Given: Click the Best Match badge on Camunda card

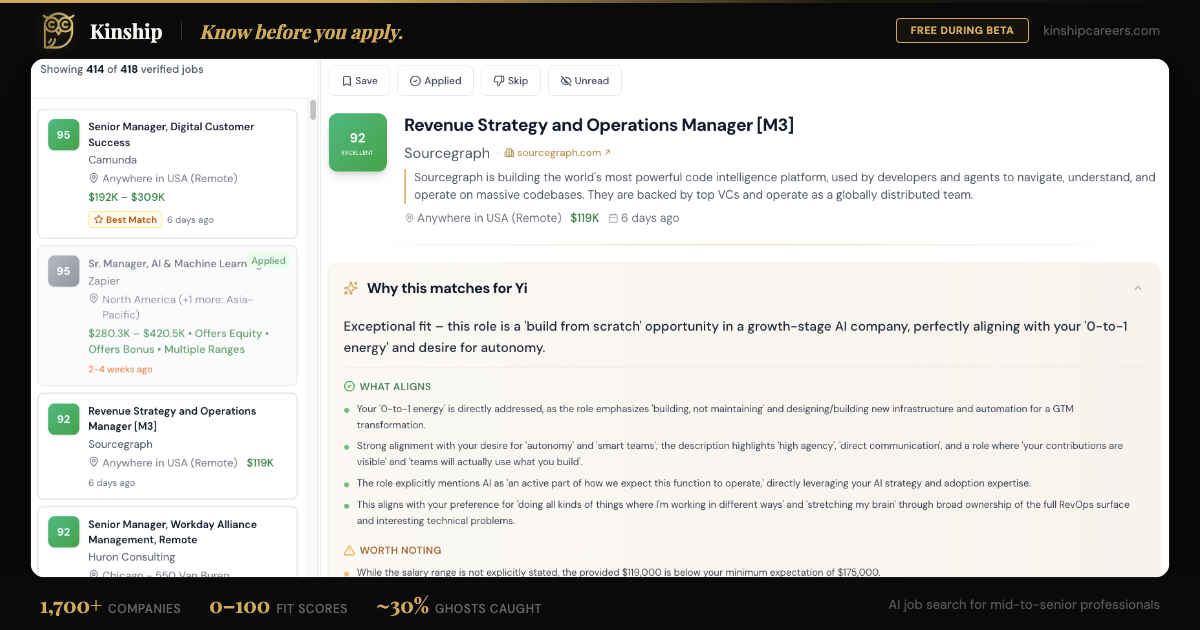Looking at the screenshot, I should 125,220.
